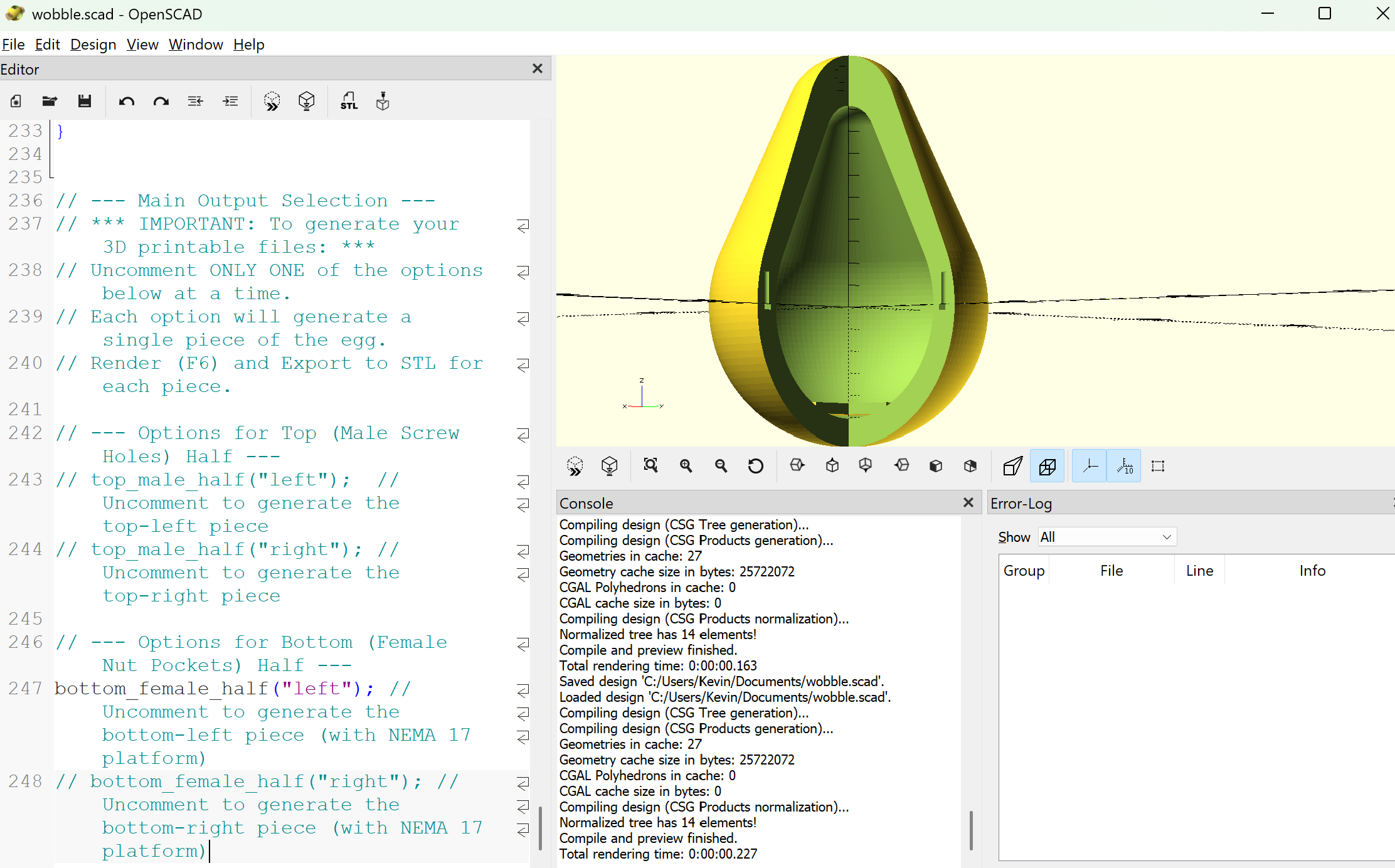Screen dimensions: 1395x868
Task: Toggle Show Scale Markers button
Action: [1124, 466]
